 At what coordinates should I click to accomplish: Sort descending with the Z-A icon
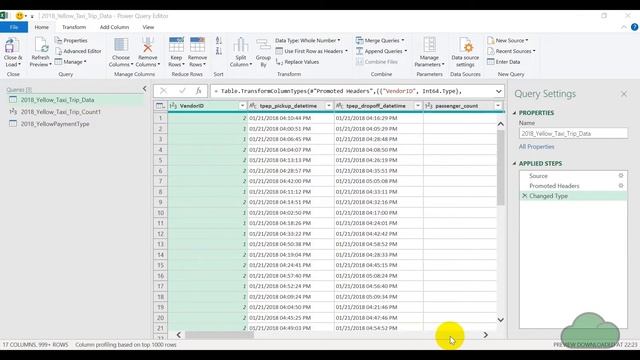coord(219,51)
